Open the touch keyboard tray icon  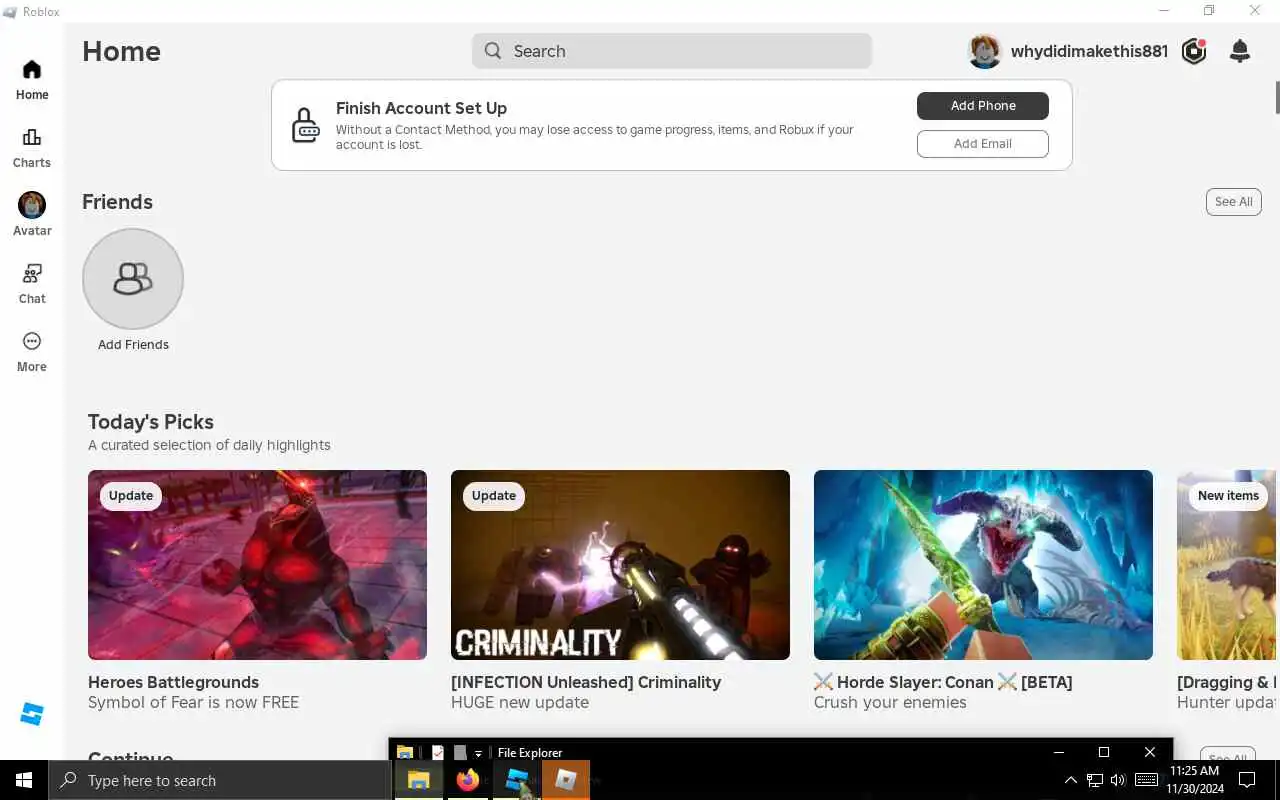1147,780
